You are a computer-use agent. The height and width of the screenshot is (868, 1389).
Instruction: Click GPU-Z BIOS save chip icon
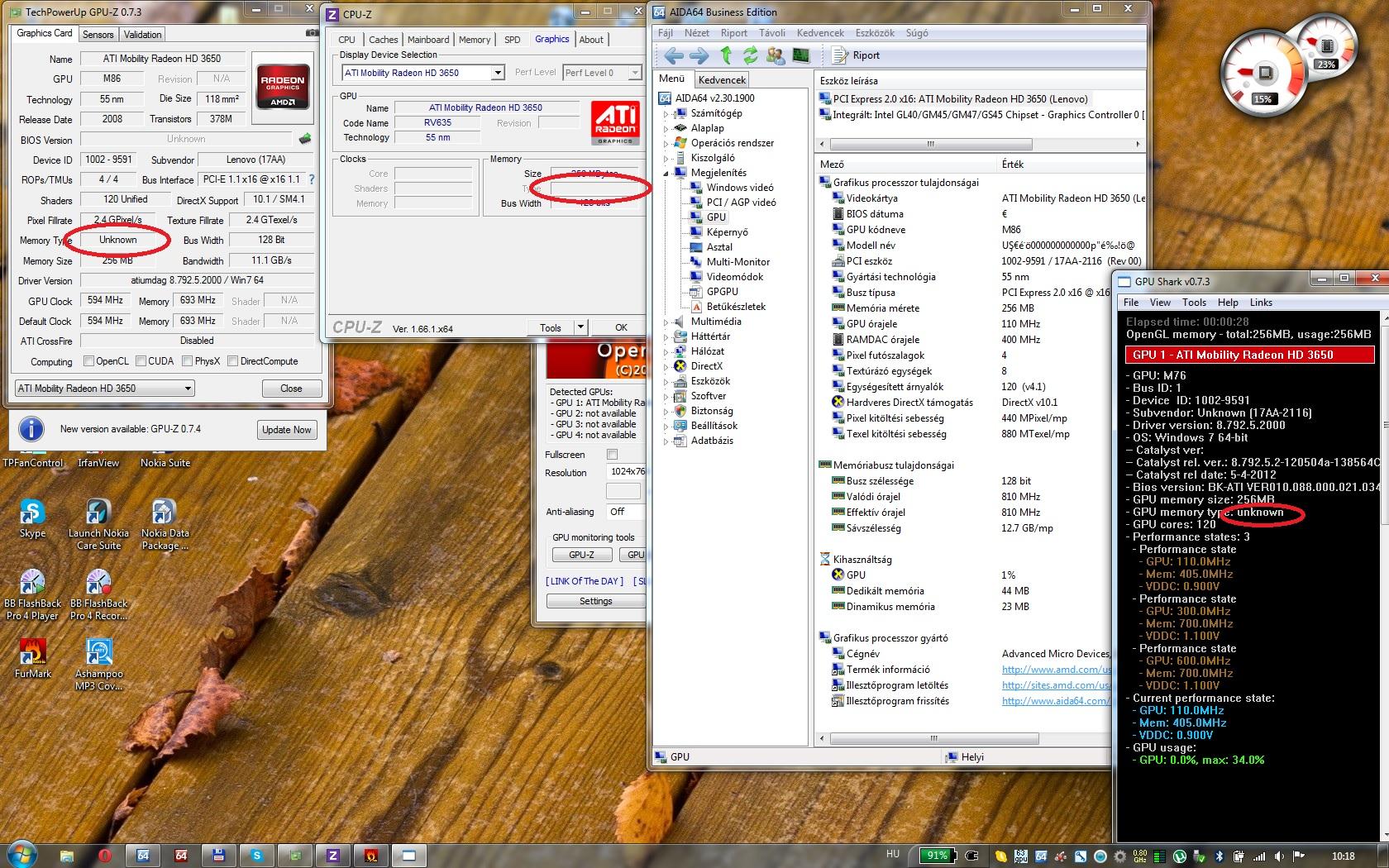(305, 139)
